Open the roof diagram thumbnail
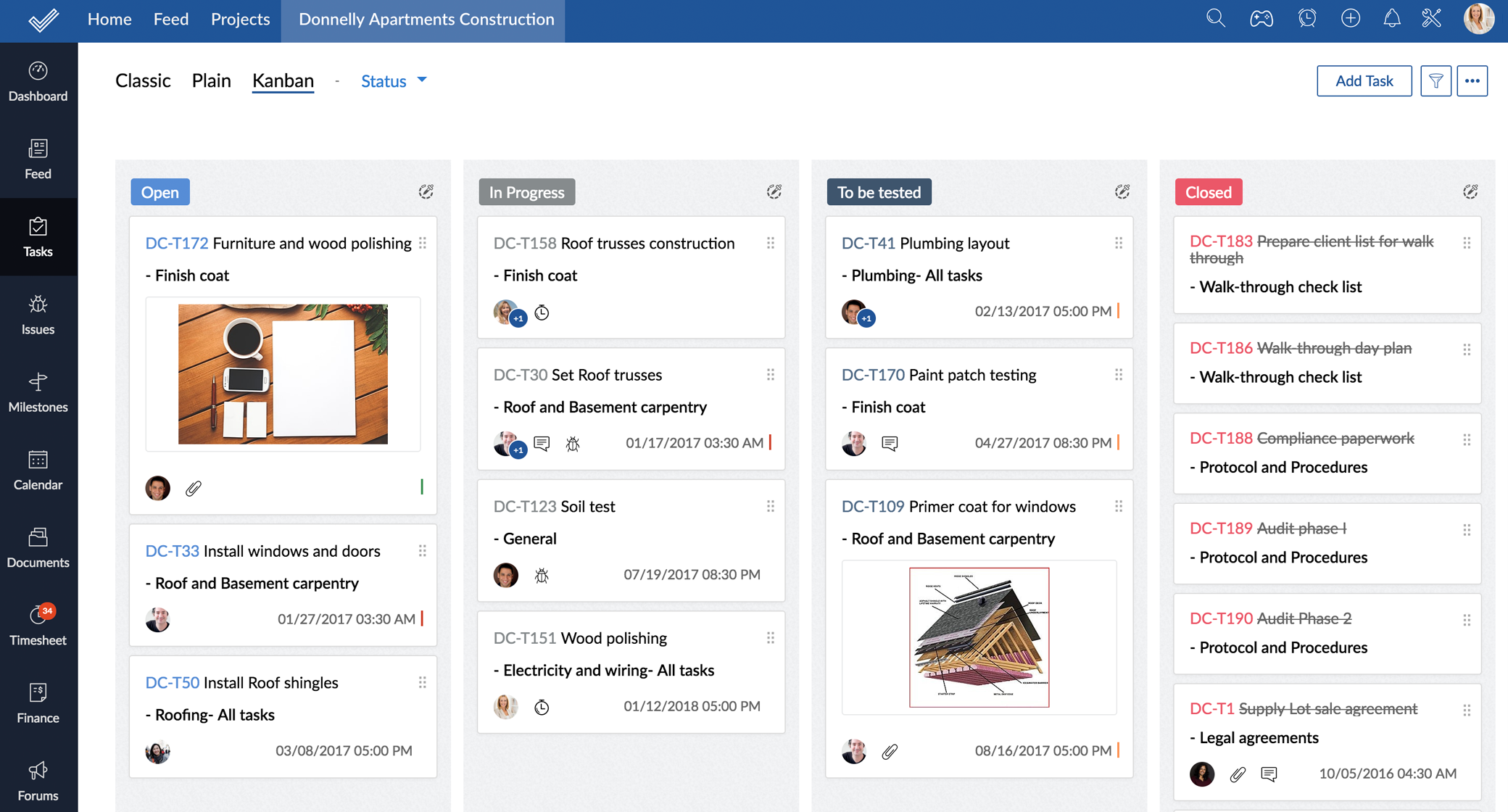Viewport: 1508px width, 812px height. (x=979, y=637)
